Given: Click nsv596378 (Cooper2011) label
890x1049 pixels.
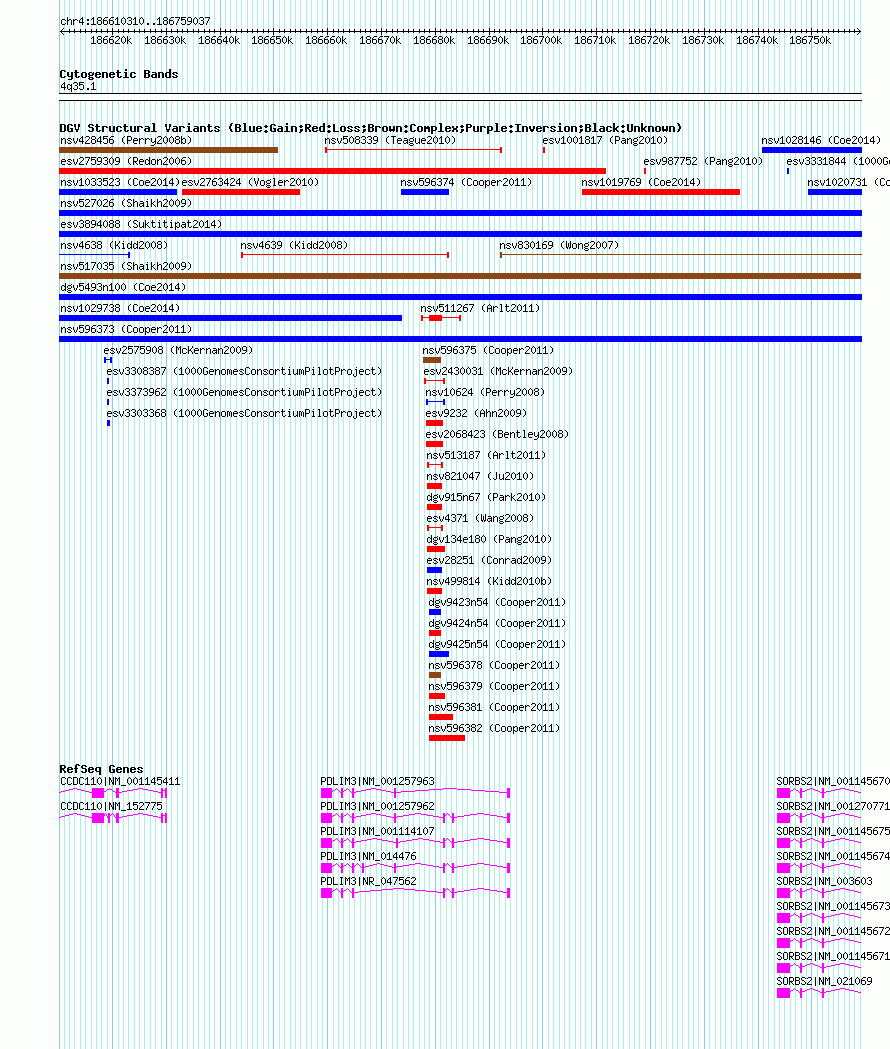Looking at the screenshot, I should point(495,666).
